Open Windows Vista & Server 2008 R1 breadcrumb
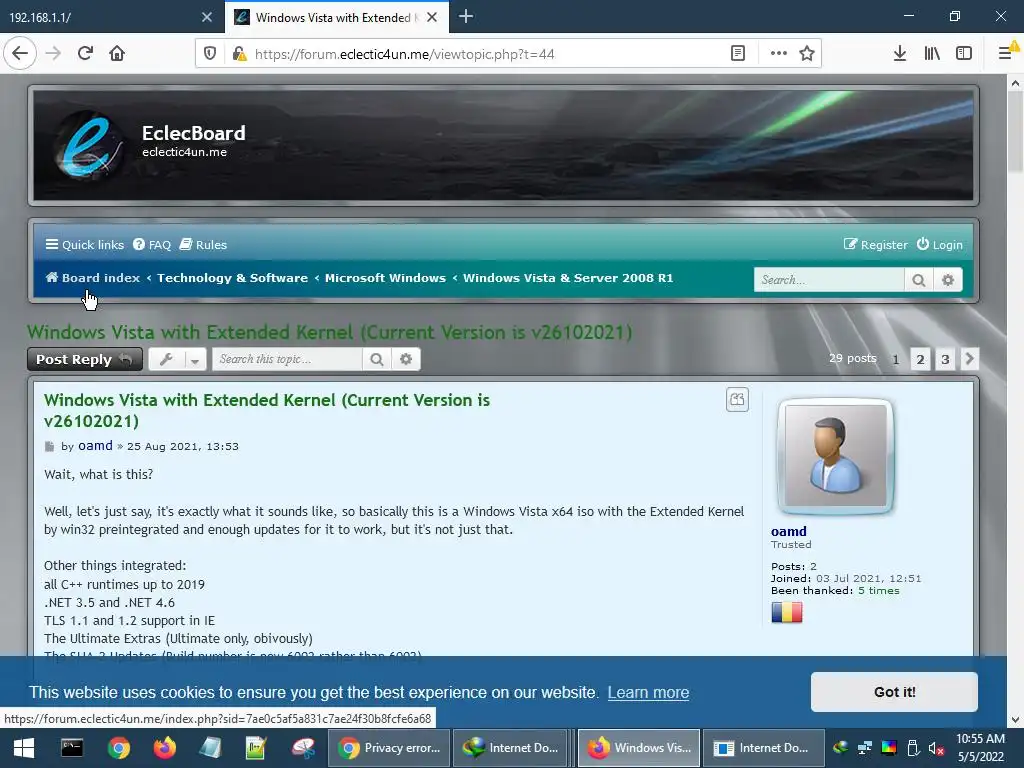The image size is (1024, 768). point(568,278)
